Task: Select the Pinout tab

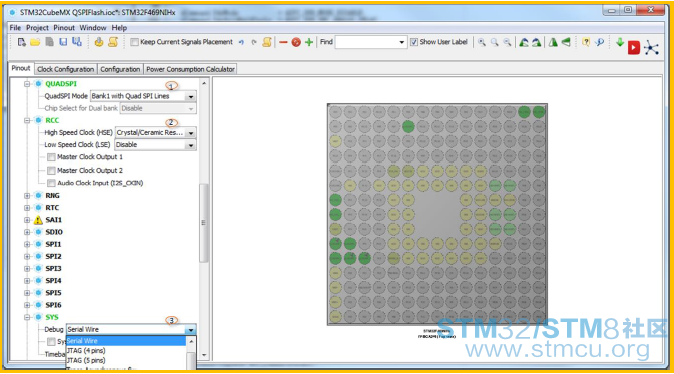Action: coord(21,68)
